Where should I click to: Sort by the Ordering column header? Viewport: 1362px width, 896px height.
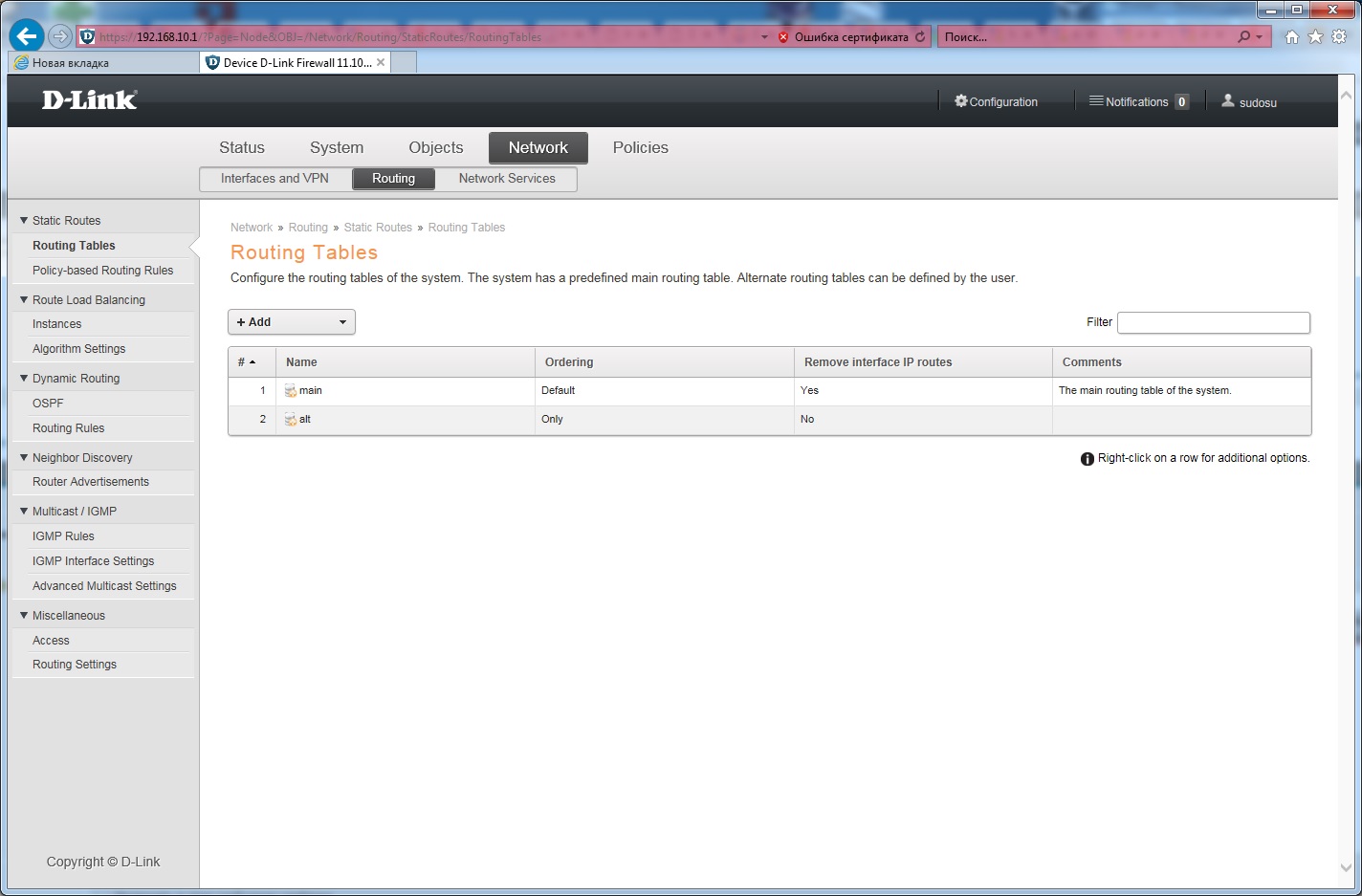[665, 362]
